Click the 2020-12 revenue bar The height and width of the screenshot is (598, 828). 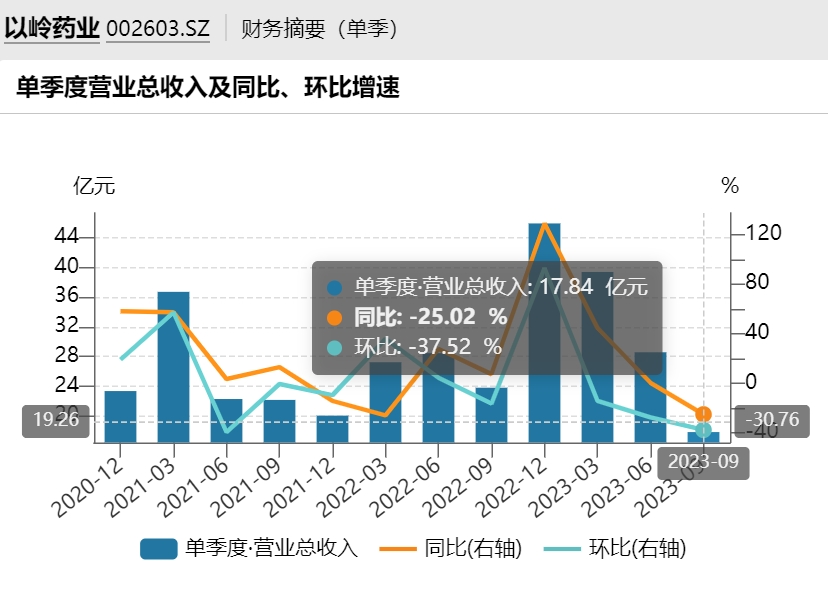[x=121, y=416]
